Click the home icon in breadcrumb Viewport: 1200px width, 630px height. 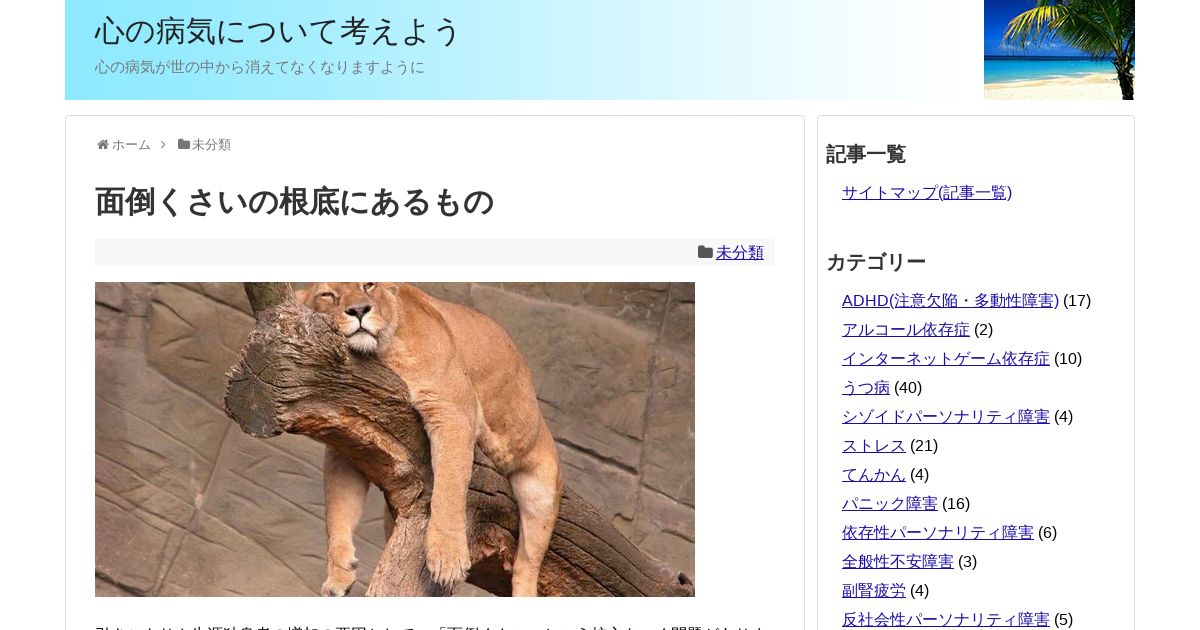(x=102, y=145)
